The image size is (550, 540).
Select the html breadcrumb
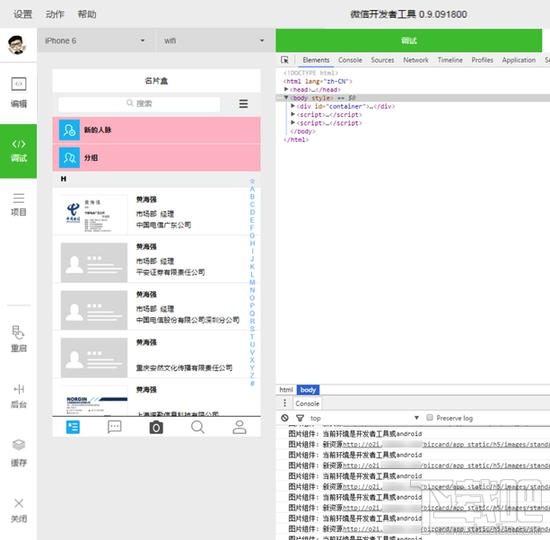point(286,389)
